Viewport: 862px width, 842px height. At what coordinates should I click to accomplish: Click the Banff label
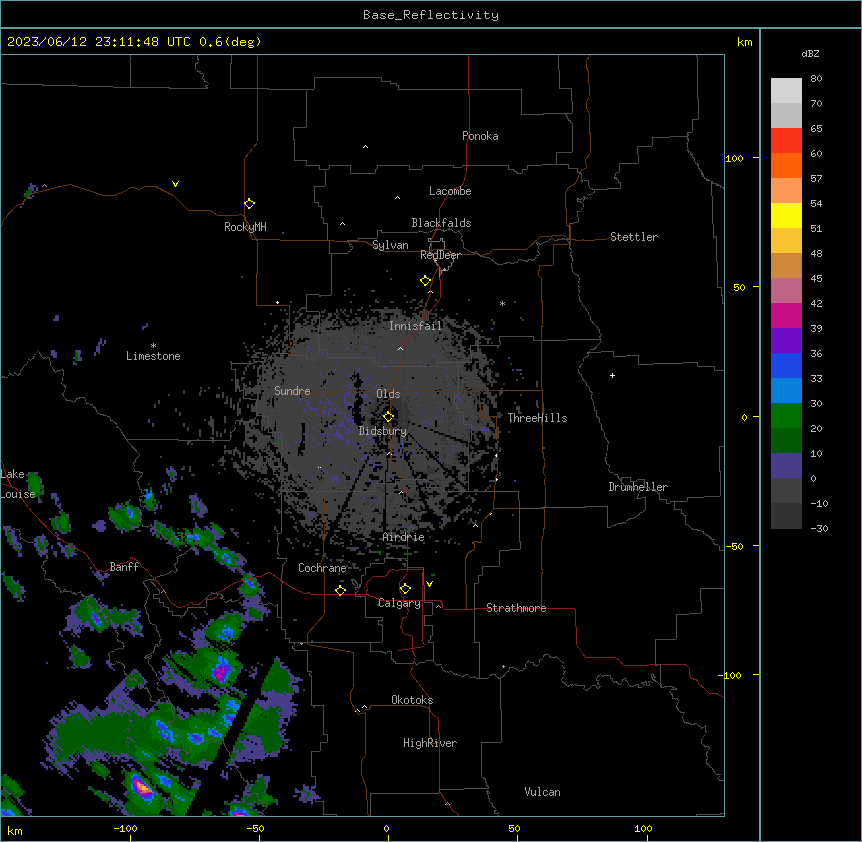(124, 567)
